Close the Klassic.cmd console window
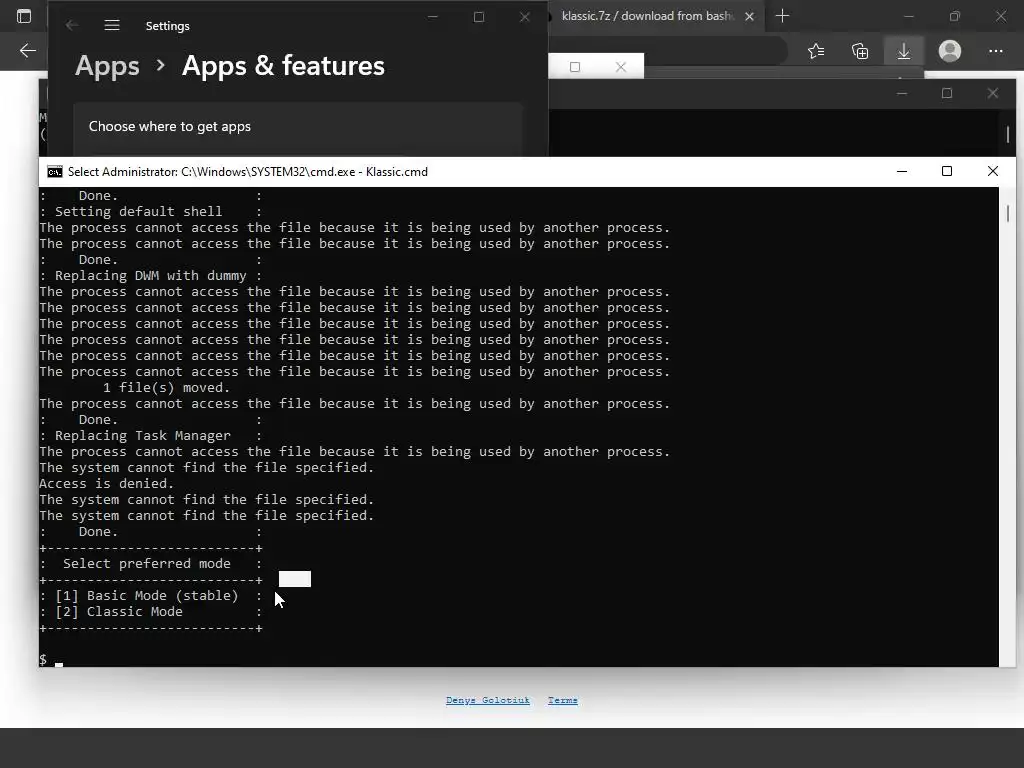 tap(993, 171)
